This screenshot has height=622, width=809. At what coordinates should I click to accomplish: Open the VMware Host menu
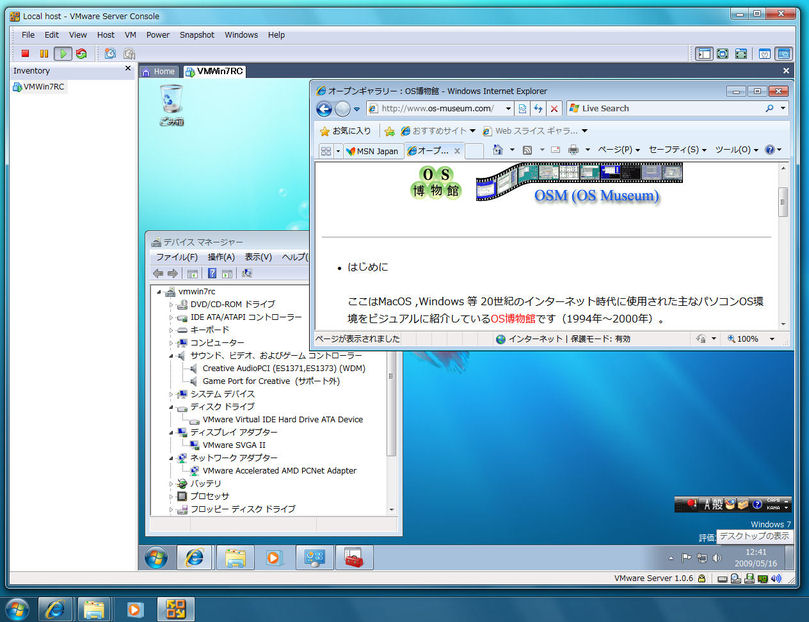[106, 35]
